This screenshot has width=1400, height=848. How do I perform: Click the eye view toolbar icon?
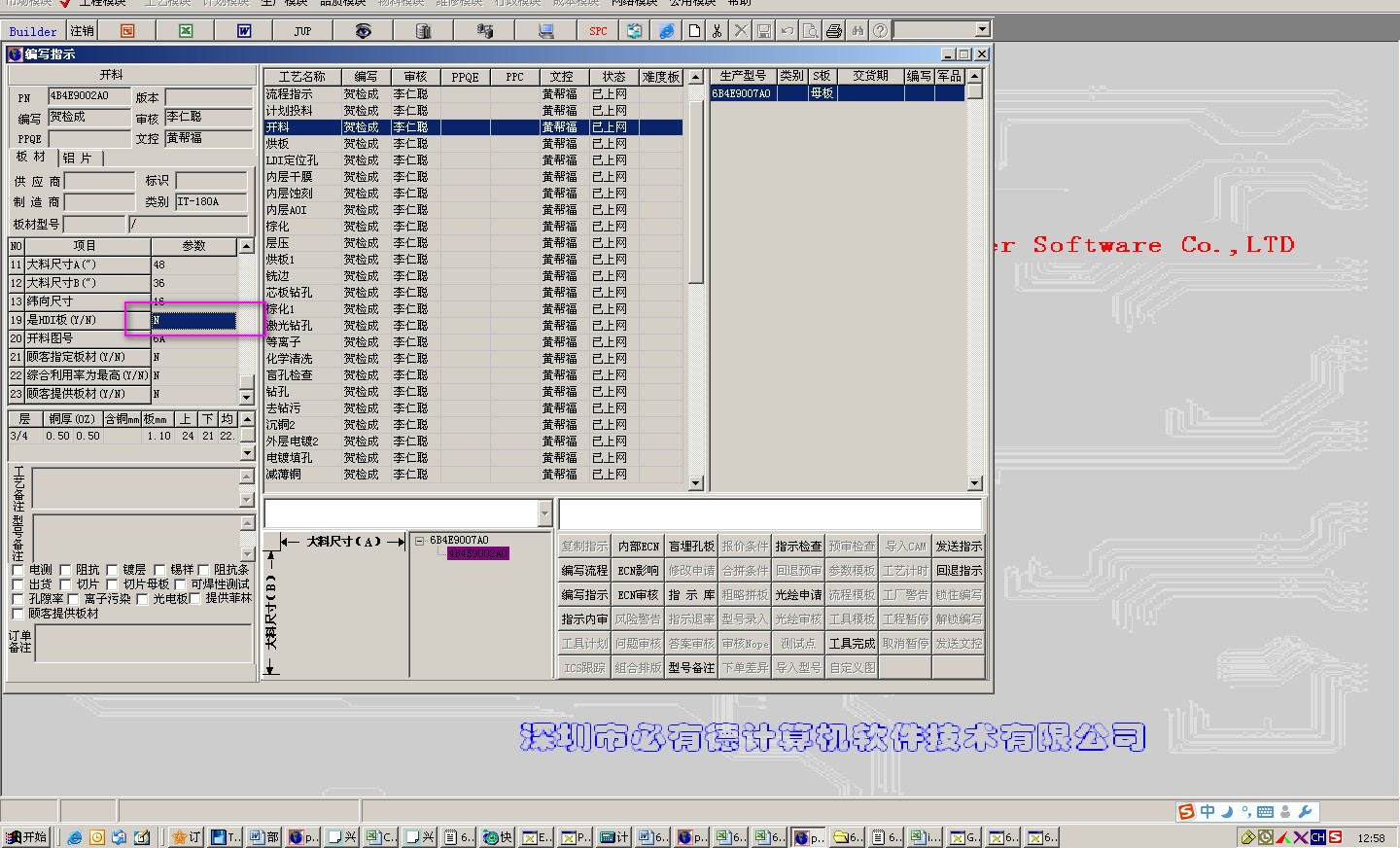(363, 31)
